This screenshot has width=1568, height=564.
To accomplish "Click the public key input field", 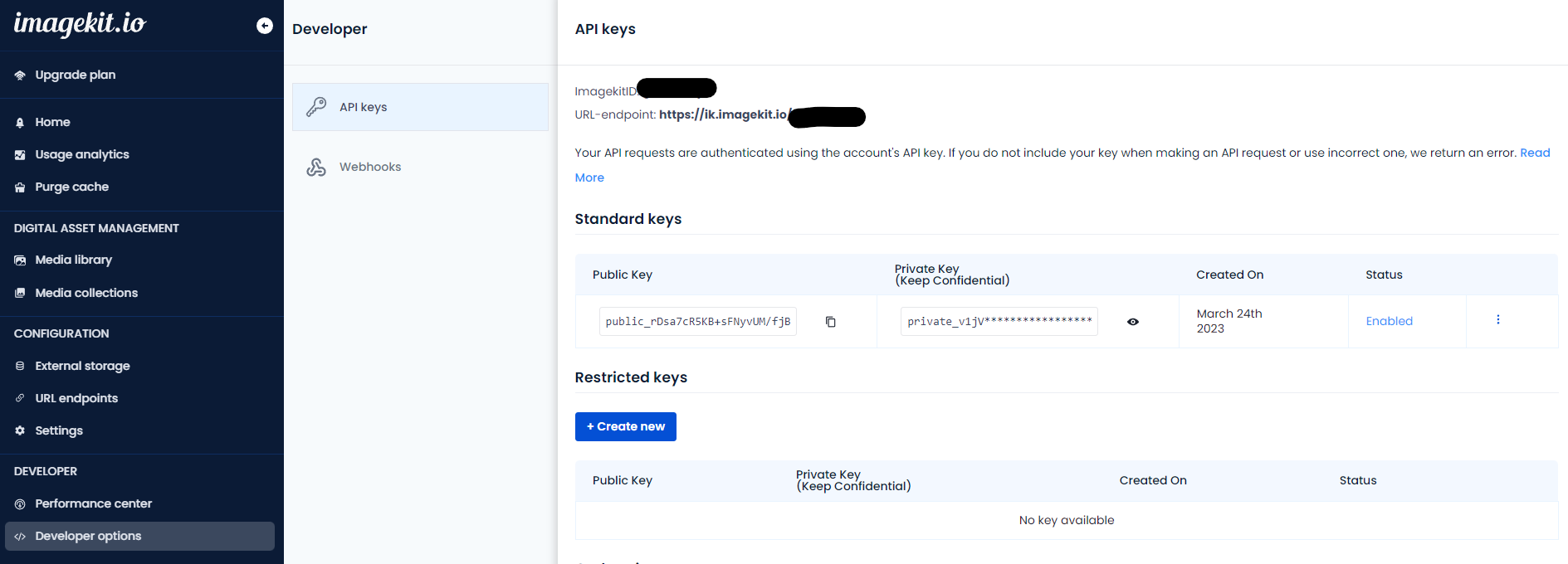I will tap(698, 322).
